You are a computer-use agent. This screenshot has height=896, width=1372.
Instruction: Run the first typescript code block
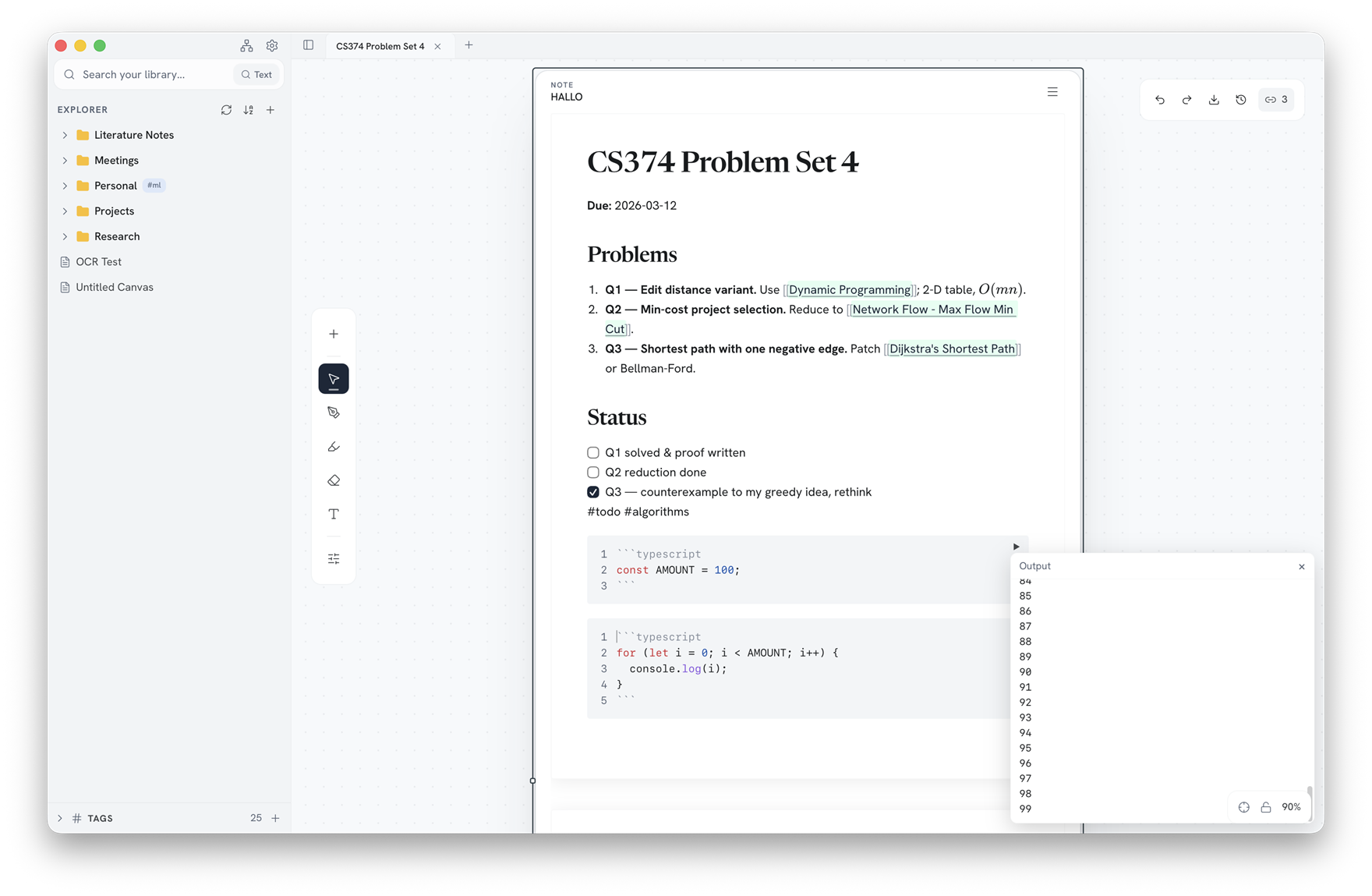tap(1016, 547)
